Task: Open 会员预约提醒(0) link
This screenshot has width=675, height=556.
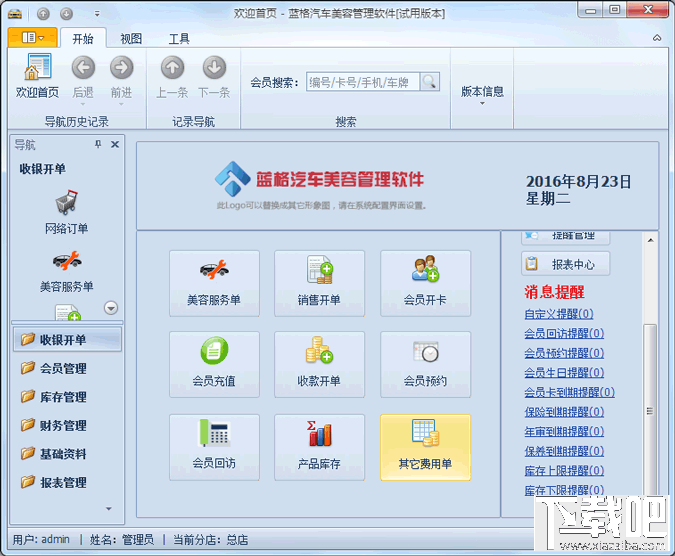Action: 564,353
